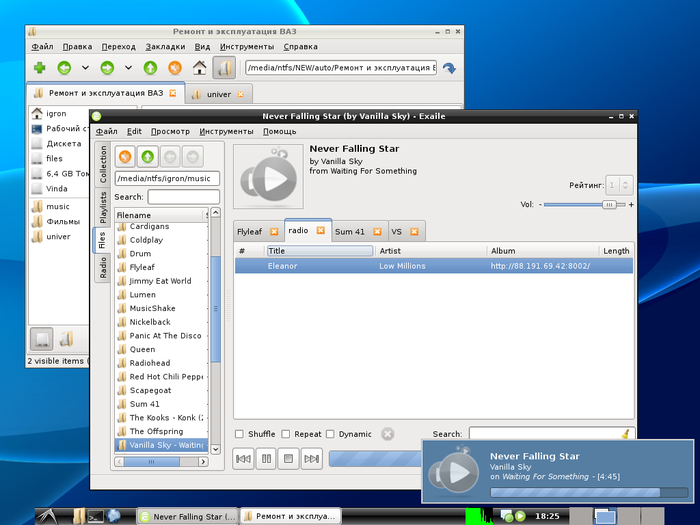The image size is (700, 525).
Task: Open forward history dropdown arrow in file manager
Action: [x=129, y=68]
